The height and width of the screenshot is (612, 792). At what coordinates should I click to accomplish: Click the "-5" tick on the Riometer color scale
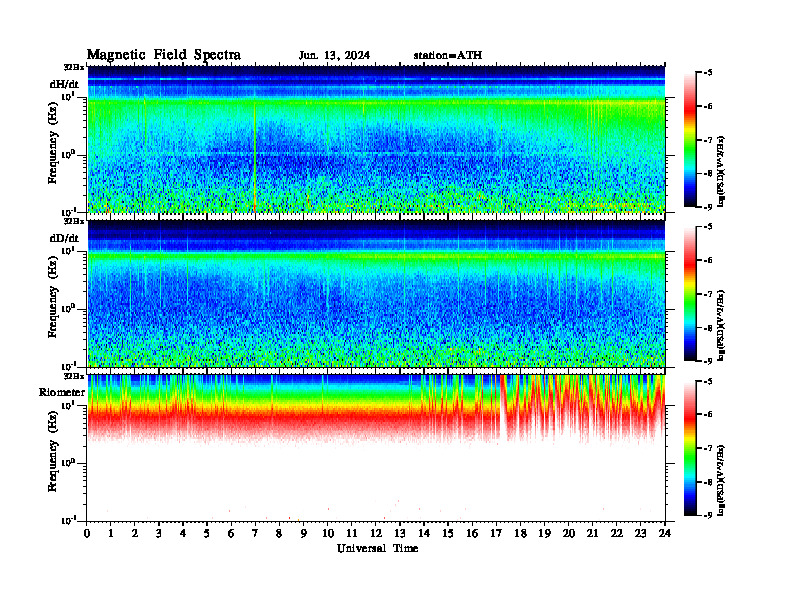708,381
